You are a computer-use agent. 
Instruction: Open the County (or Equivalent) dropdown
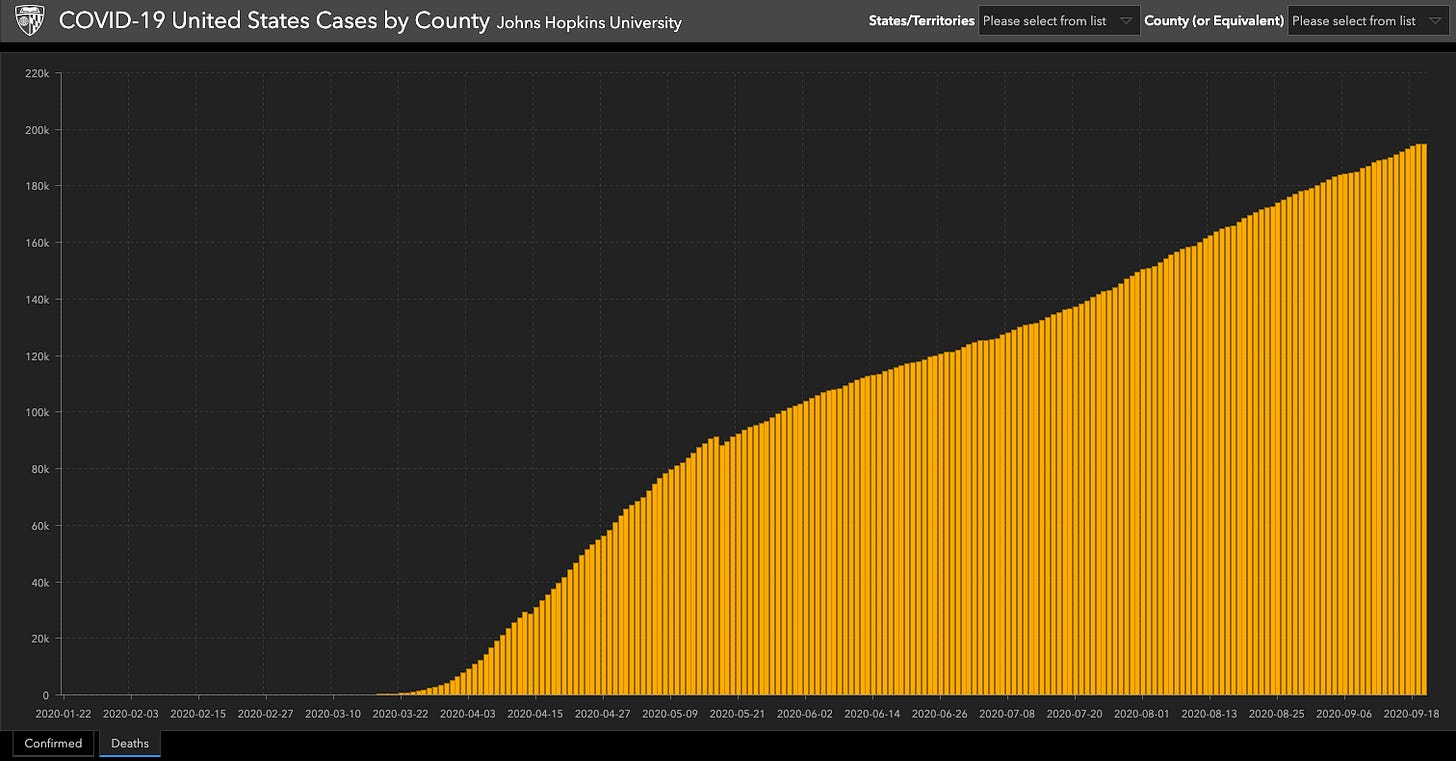(x=1368, y=21)
